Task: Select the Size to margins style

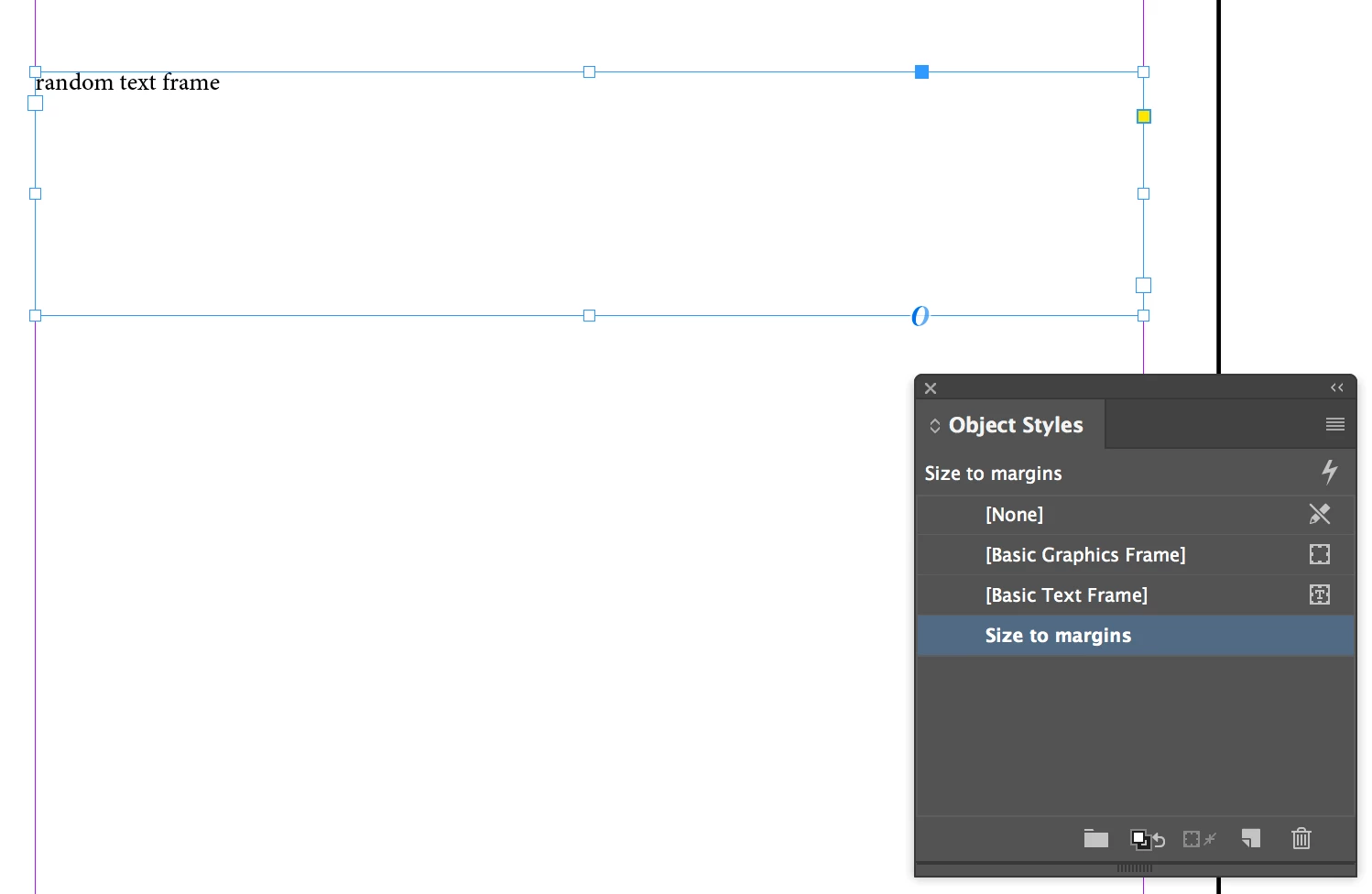Action: click(1136, 636)
